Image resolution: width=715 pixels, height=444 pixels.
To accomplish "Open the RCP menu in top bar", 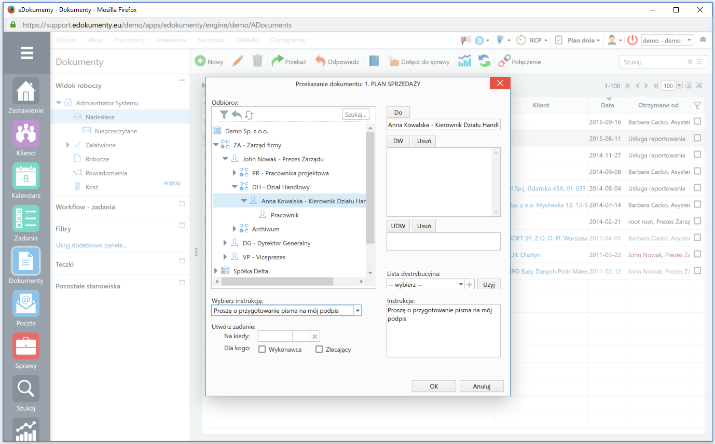I will [533, 39].
